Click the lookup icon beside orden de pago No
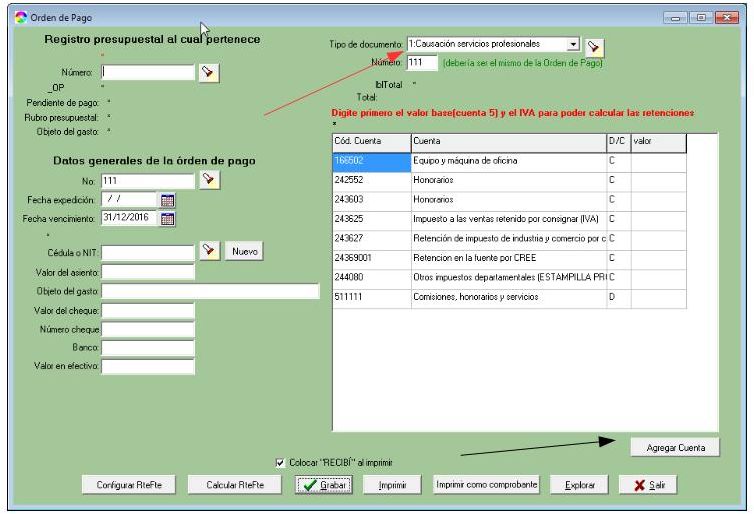This screenshot has width=754, height=514. point(209,180)
